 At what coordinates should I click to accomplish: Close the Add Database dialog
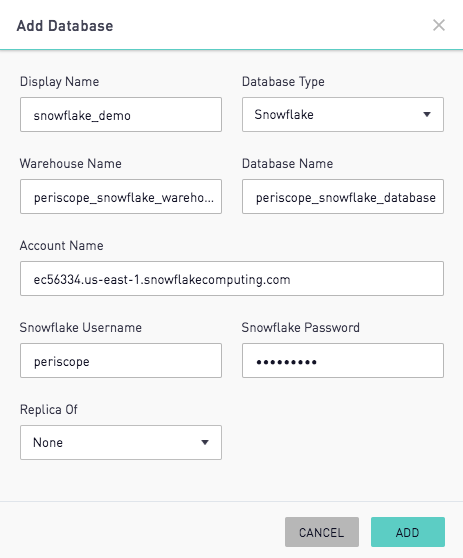(x=439, y=25)
